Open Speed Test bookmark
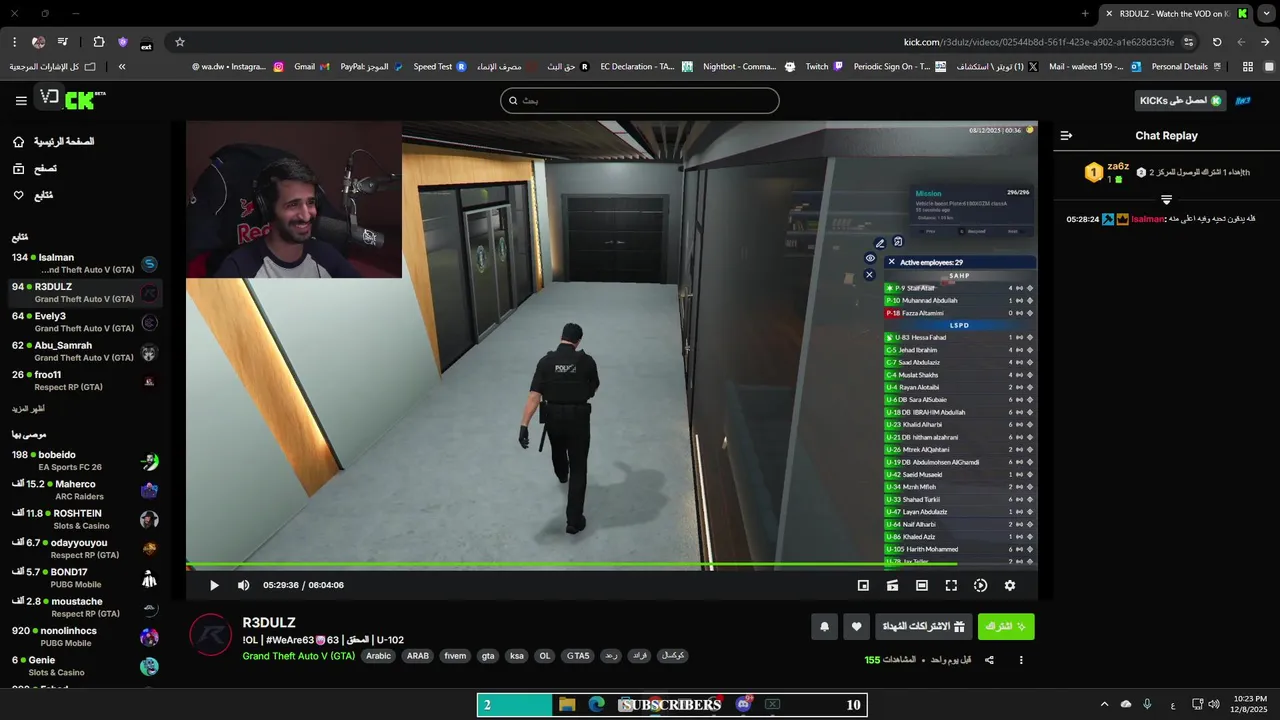1280x720 pixels. [440, 67]
